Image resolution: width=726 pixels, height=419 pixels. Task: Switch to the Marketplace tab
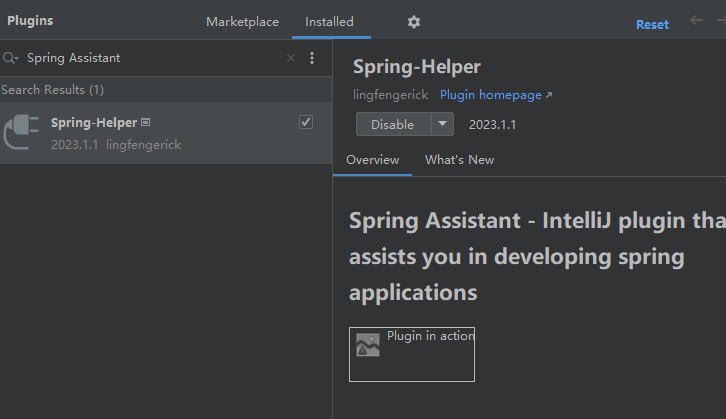pyautogui.click(x=242, y=22)
